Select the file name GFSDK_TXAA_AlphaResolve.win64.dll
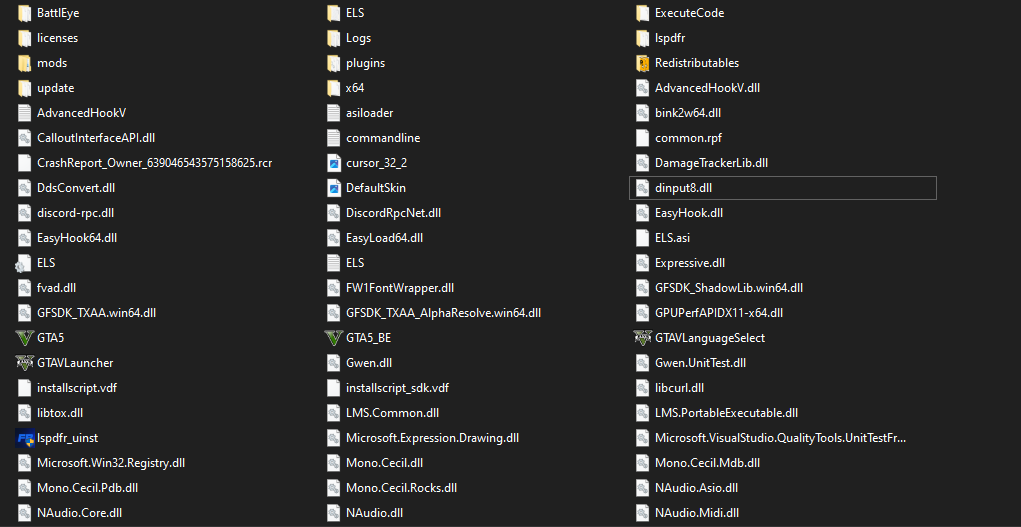 coord(443,313)
